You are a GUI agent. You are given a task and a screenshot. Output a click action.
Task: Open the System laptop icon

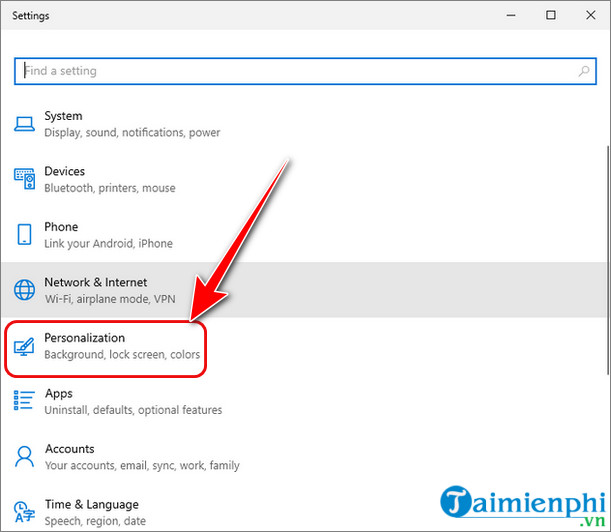point(24,124)
